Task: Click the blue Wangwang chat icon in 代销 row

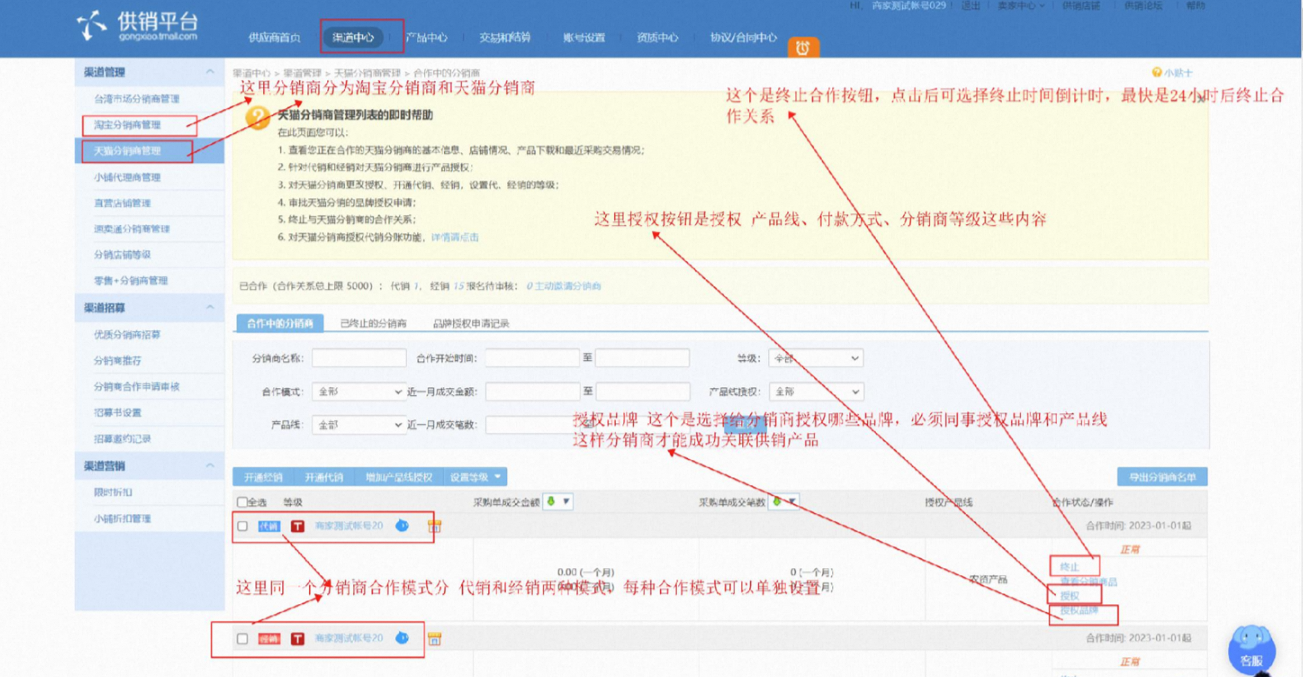Action: coord(402,525)
